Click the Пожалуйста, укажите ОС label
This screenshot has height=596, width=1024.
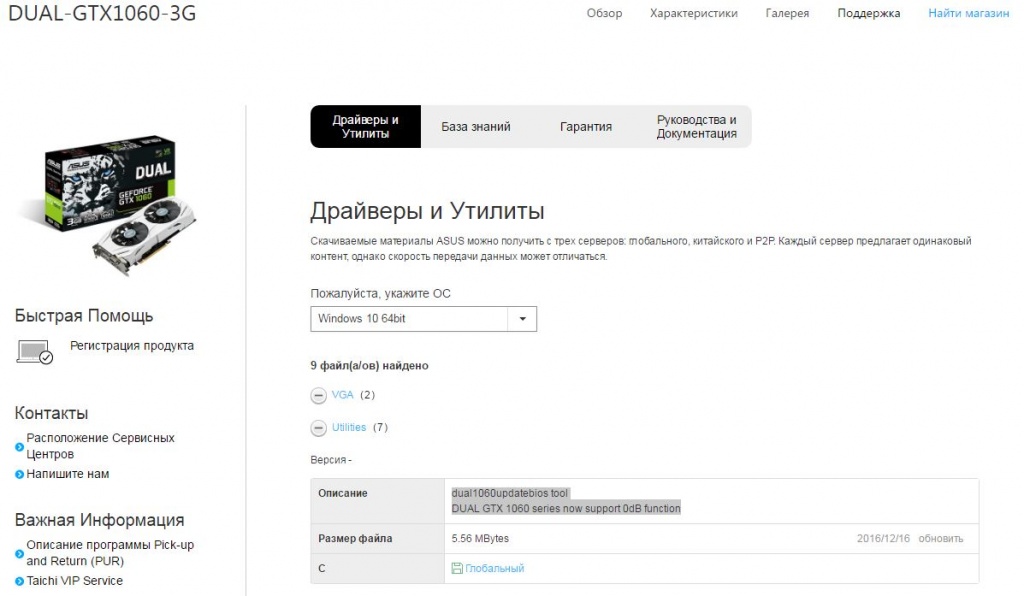click(x=381, y=294)
